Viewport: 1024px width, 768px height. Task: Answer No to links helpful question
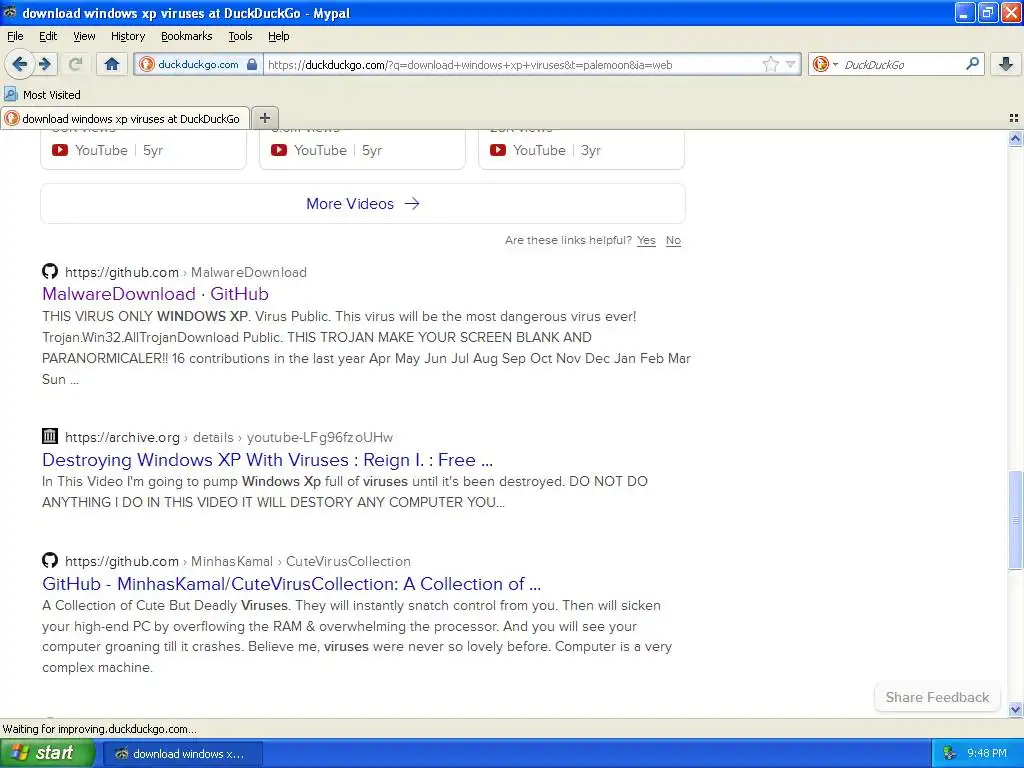pyautogui.click(x=673, y=240)
